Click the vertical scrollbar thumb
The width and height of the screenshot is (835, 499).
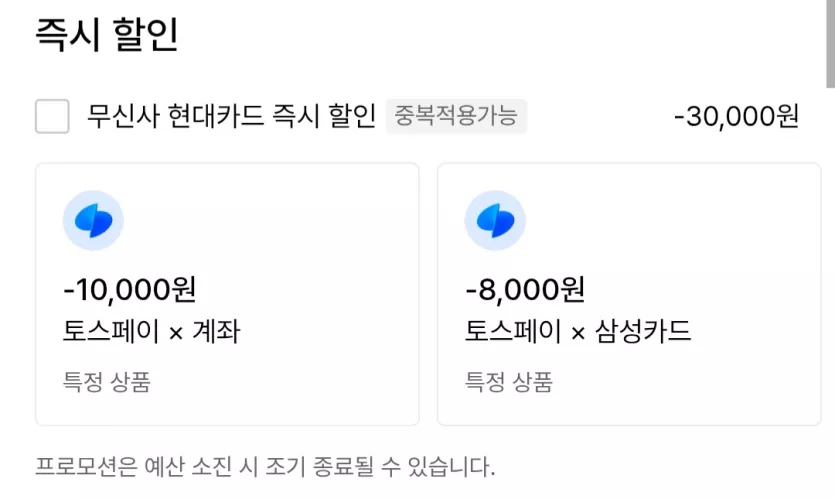point(831,44)
